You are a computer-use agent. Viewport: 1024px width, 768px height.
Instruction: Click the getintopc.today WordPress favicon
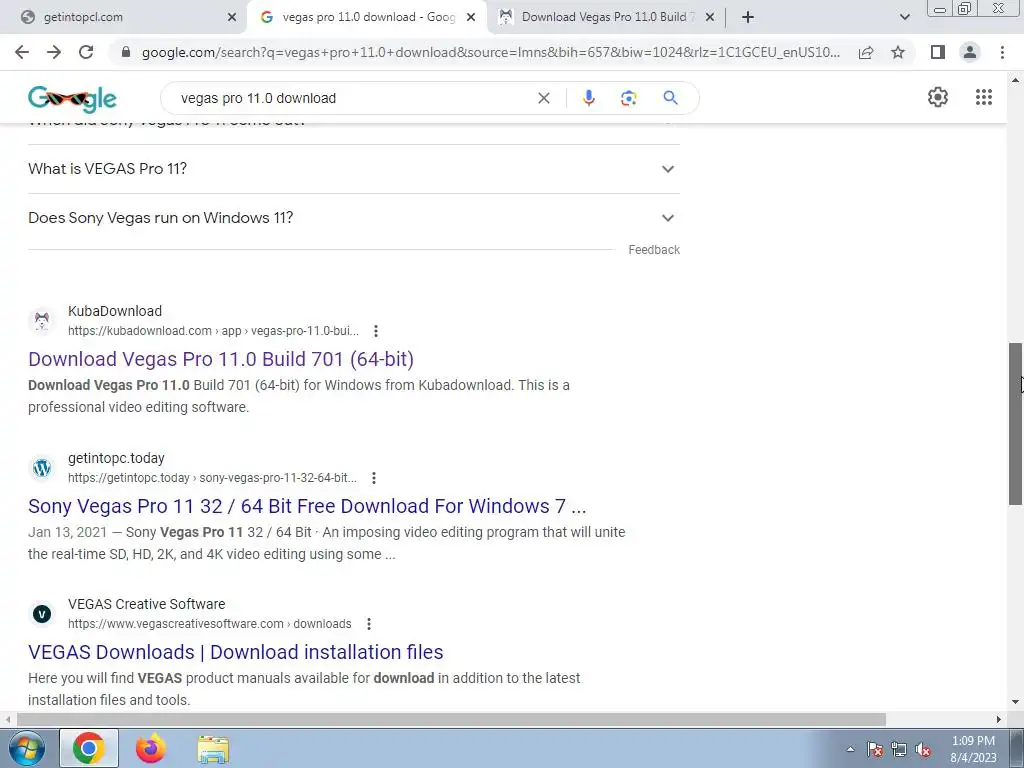(42, 468)
